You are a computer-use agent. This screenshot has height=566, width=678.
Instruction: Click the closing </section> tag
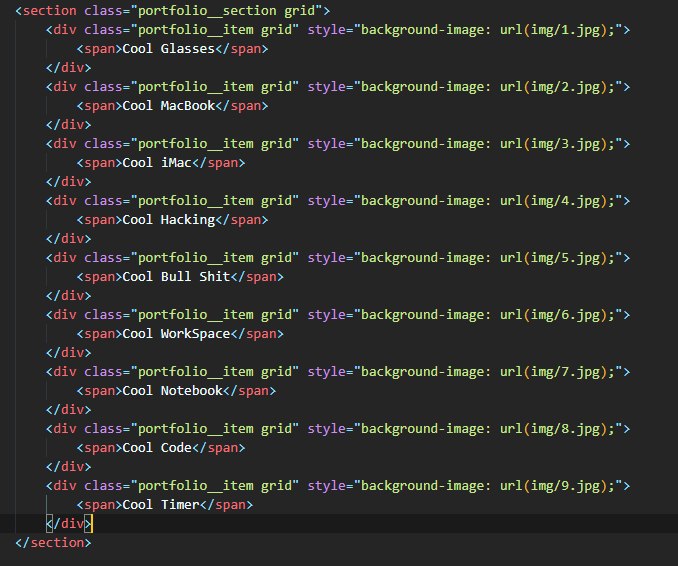click(x=53, y=544)
